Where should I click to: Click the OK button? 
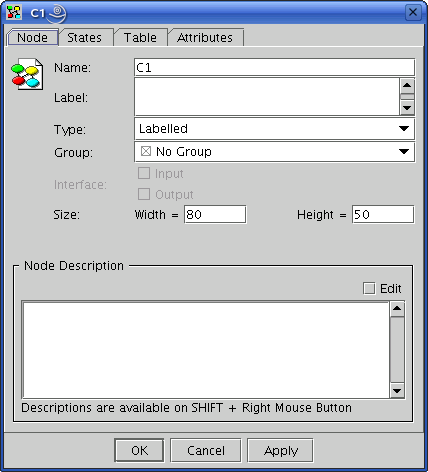(139, 451)
